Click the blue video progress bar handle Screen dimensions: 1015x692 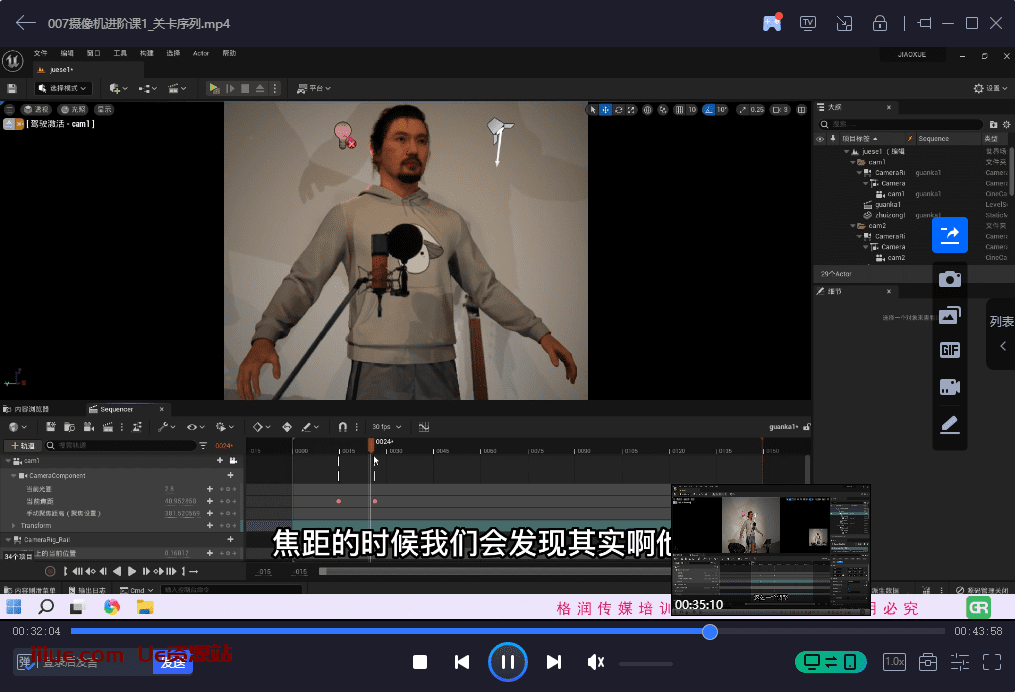coord(710,632)
